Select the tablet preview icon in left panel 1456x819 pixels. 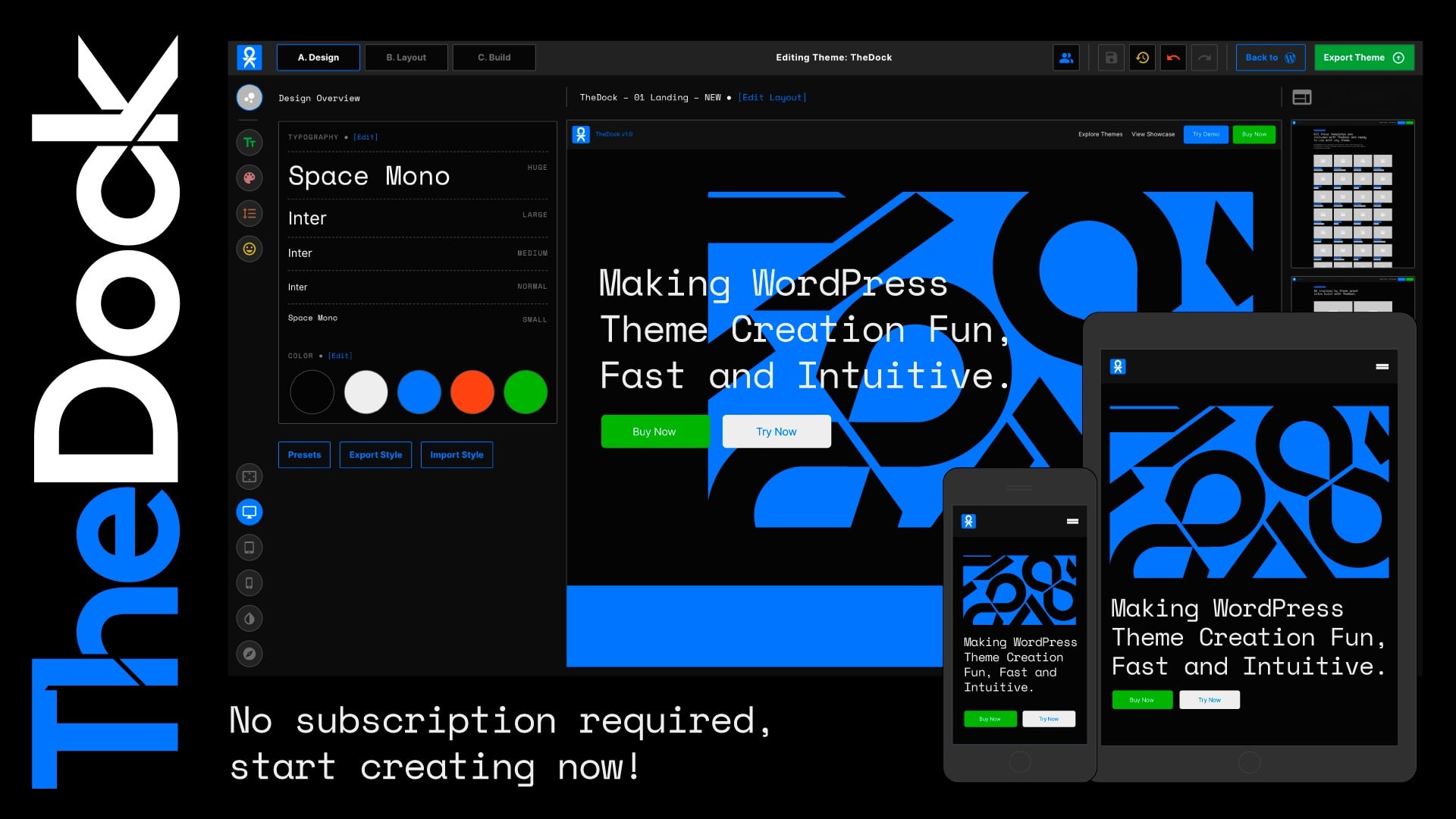[x=250, y=548]
